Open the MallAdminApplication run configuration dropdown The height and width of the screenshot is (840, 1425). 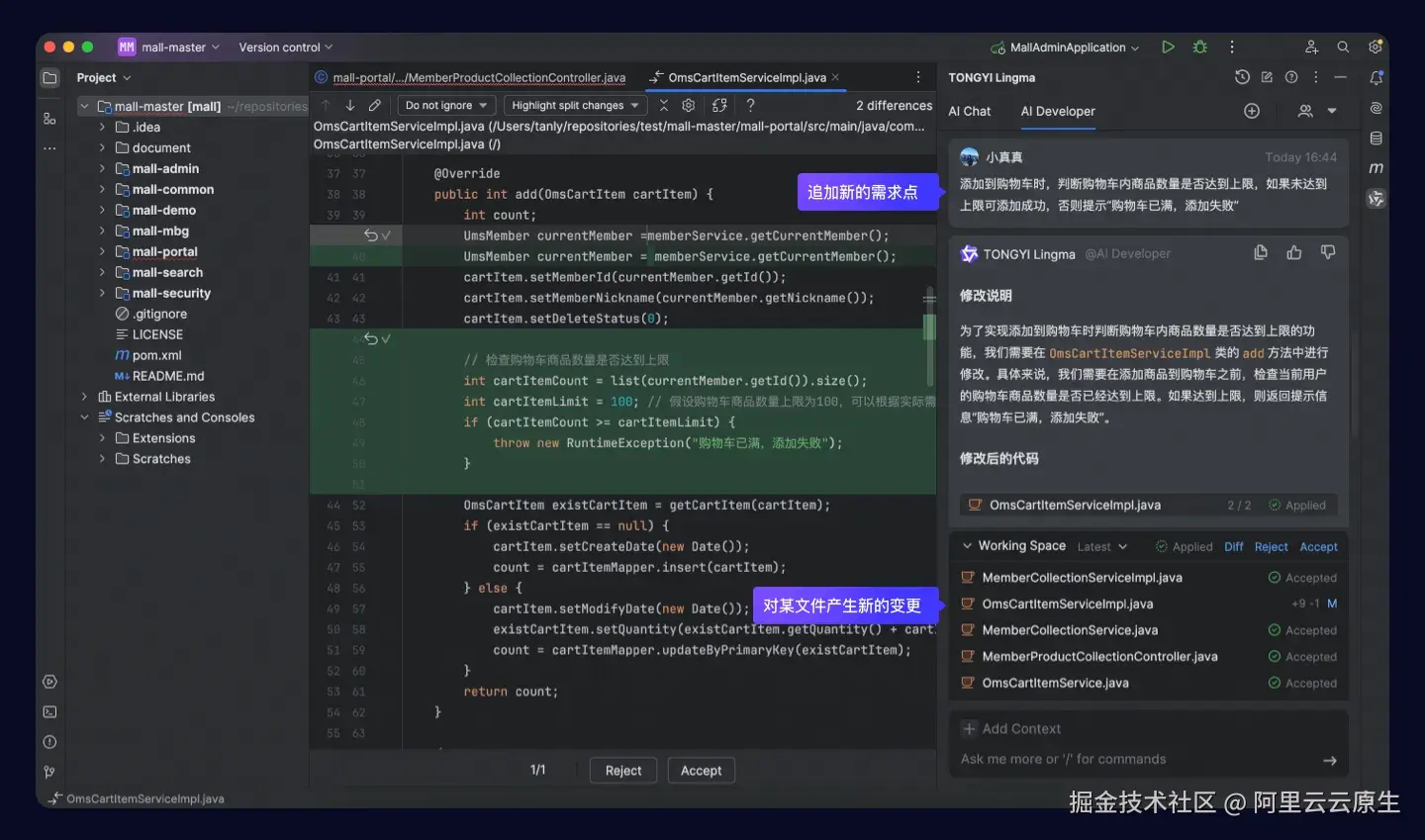pos(1065,47)
